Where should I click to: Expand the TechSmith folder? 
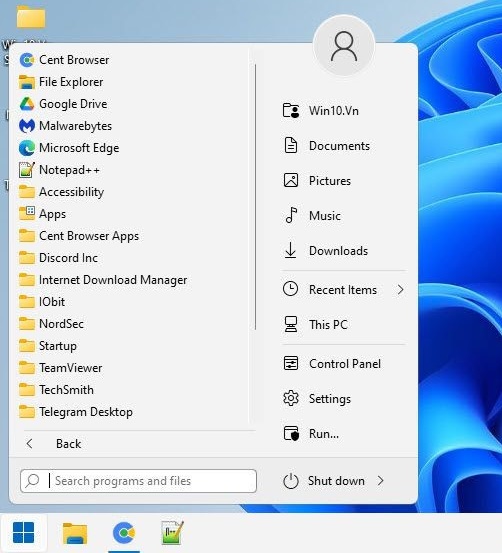coord(56,390)
